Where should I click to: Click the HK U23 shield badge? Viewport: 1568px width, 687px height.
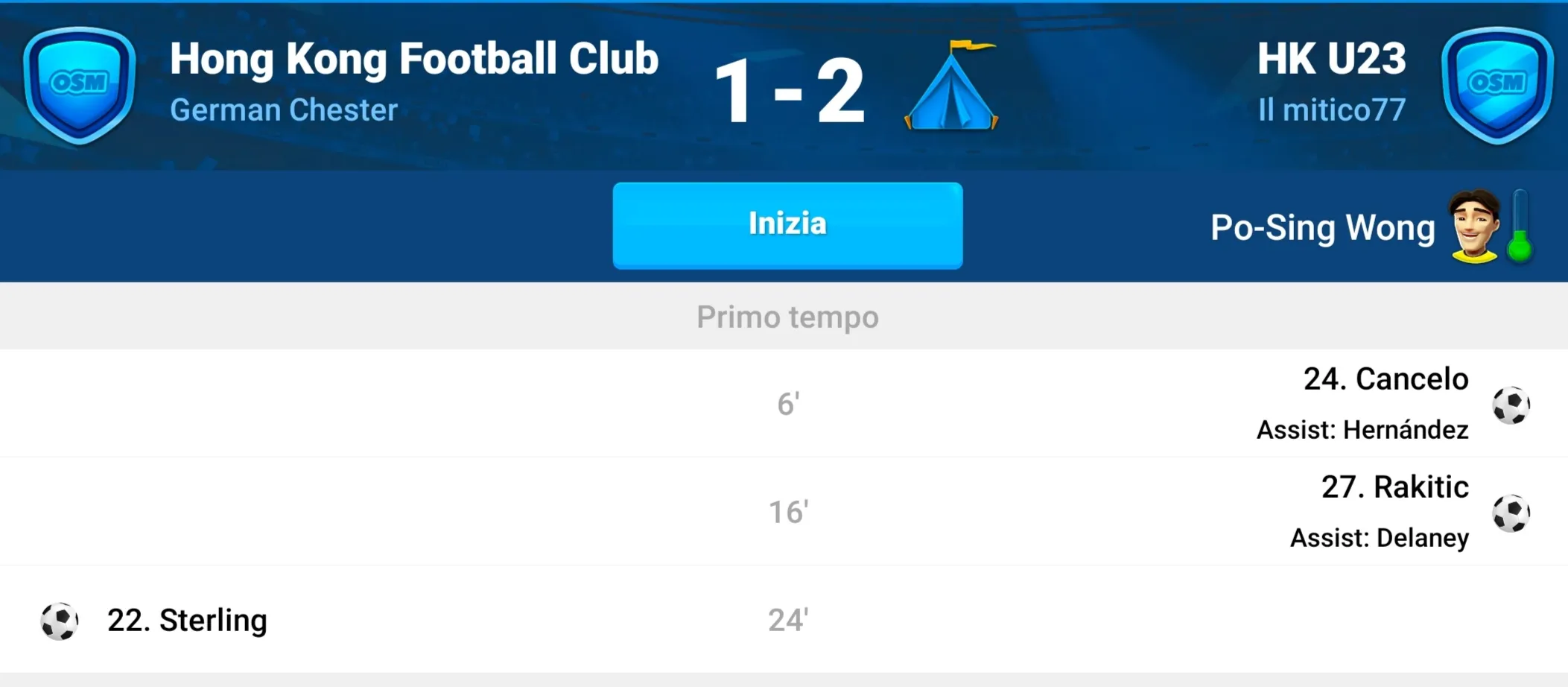point(1497,85)
